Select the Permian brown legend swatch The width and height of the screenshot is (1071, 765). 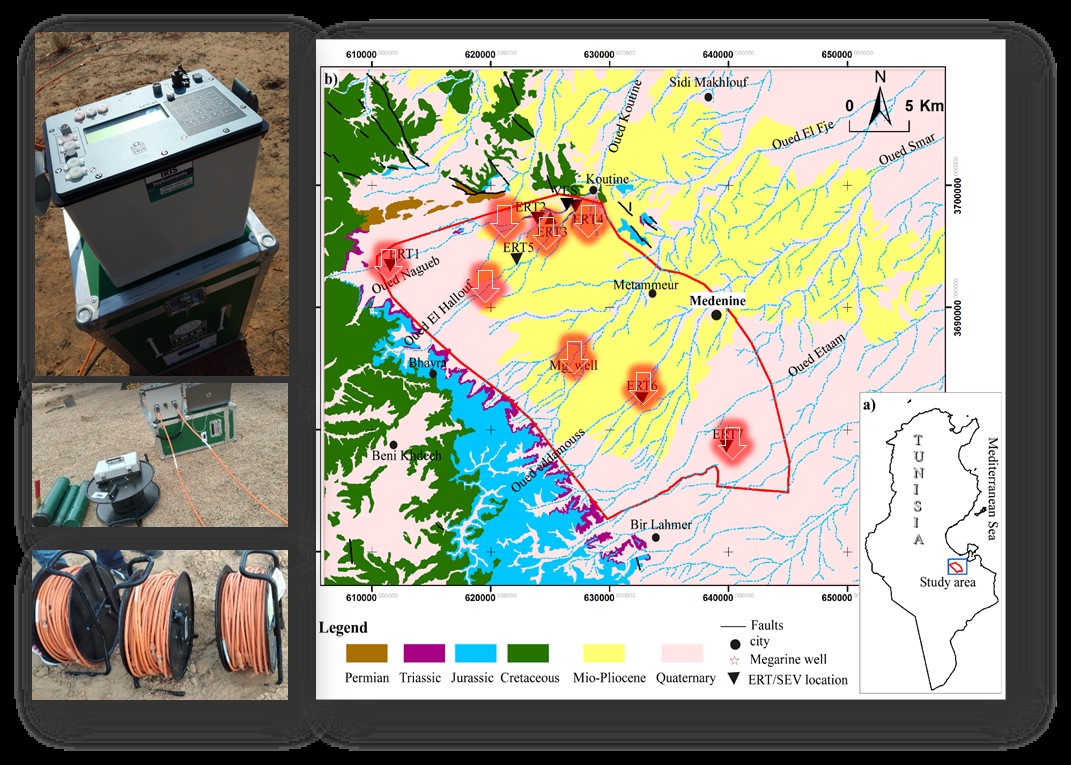click(367, 653)
